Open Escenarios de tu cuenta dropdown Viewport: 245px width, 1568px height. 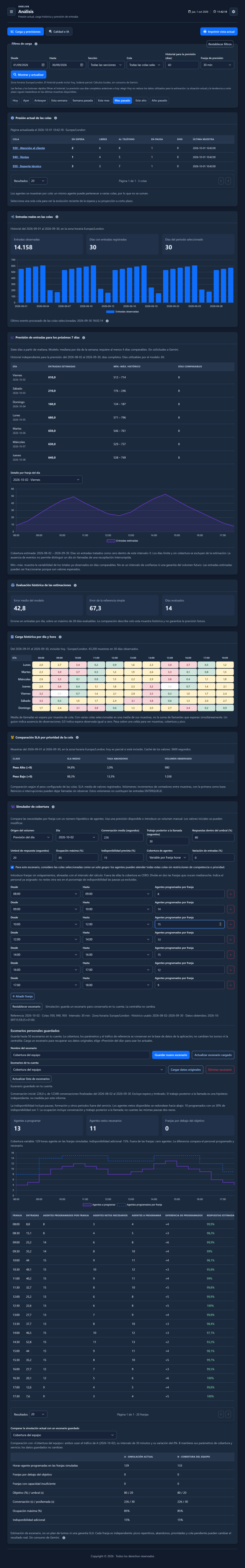coord(88,1070)
